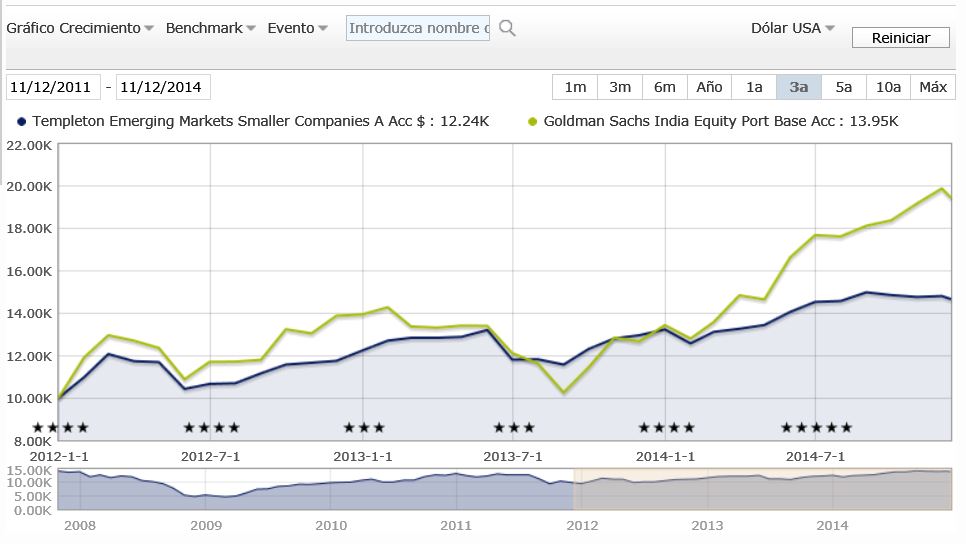966x544 pixels.
Task: Select the 1m time range
Action: (575, 87)
